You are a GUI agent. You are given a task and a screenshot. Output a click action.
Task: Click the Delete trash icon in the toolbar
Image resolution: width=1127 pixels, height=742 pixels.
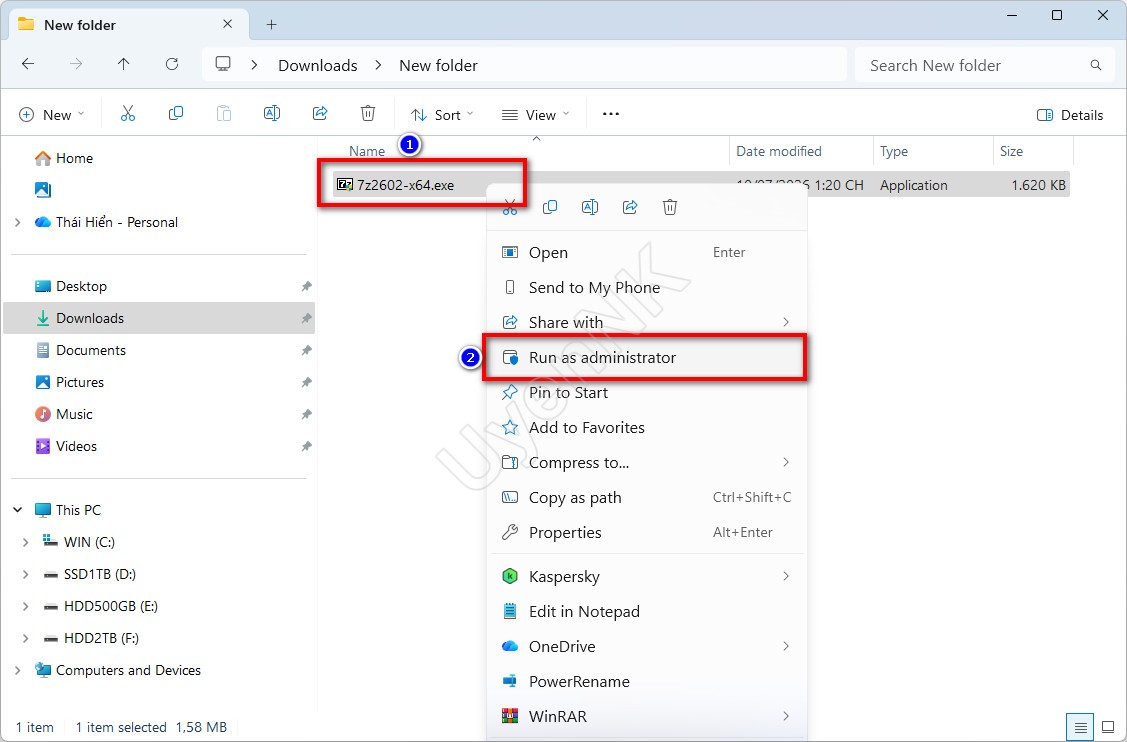click(x=368, y=114)
